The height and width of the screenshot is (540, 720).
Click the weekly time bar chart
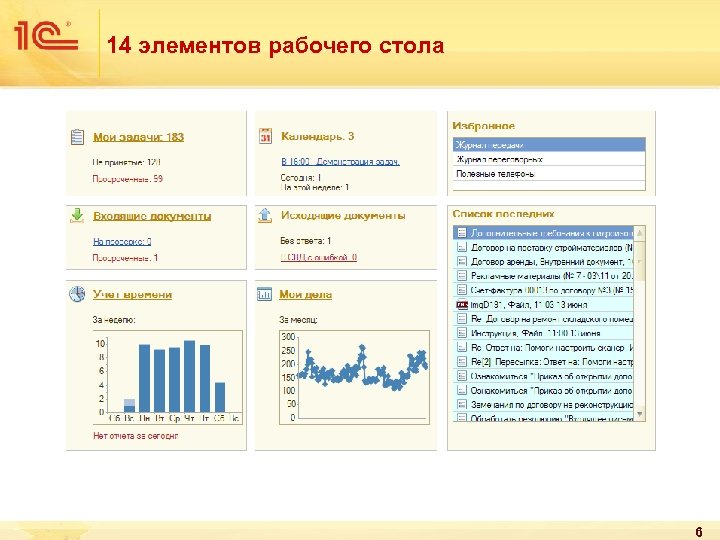pyautogui.click(x=168, y=377)
